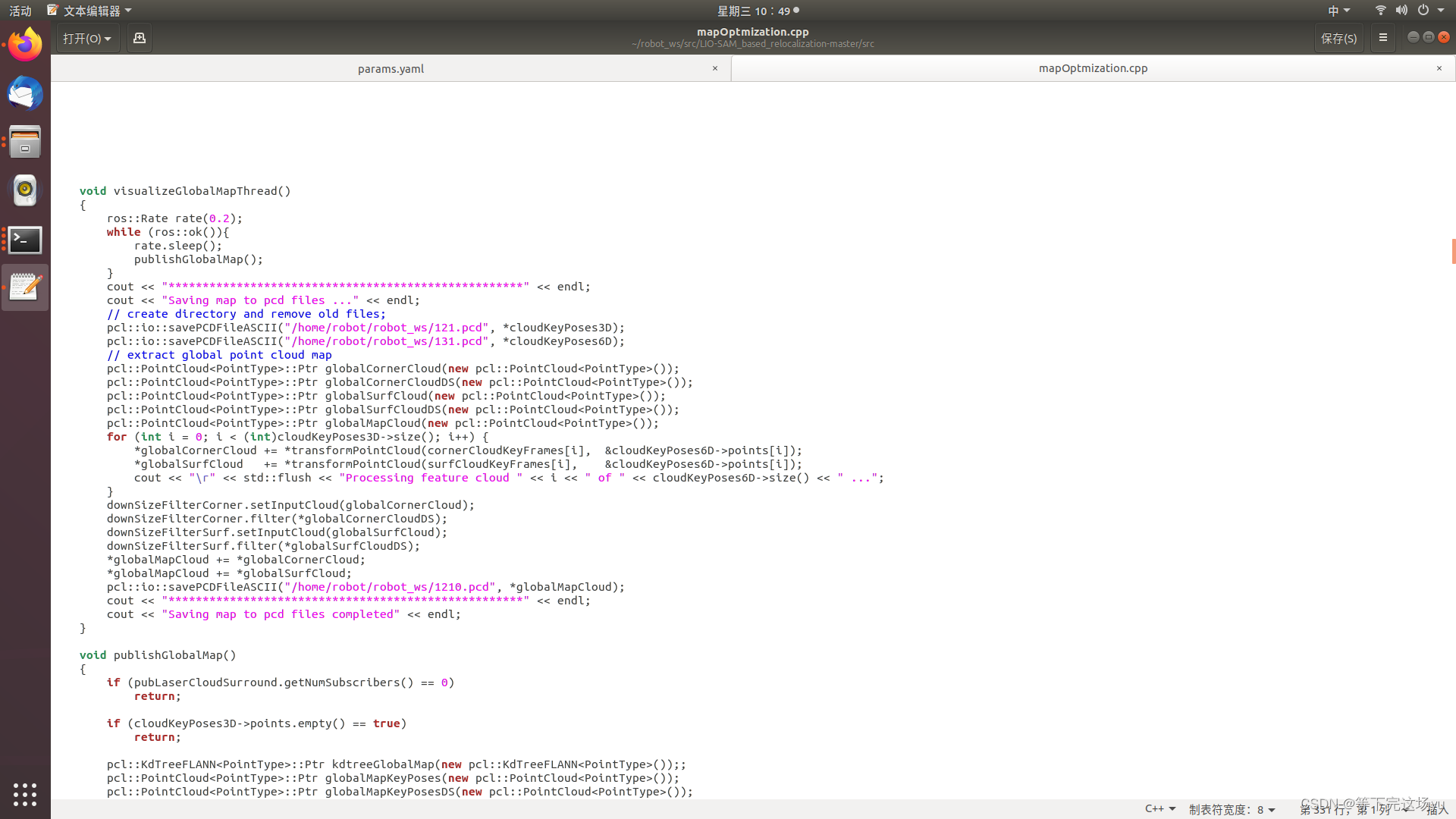Switch to the params.yaml tab
Image resolution: width=1456 pixels, height=819 pixels.
pos(391,68)
